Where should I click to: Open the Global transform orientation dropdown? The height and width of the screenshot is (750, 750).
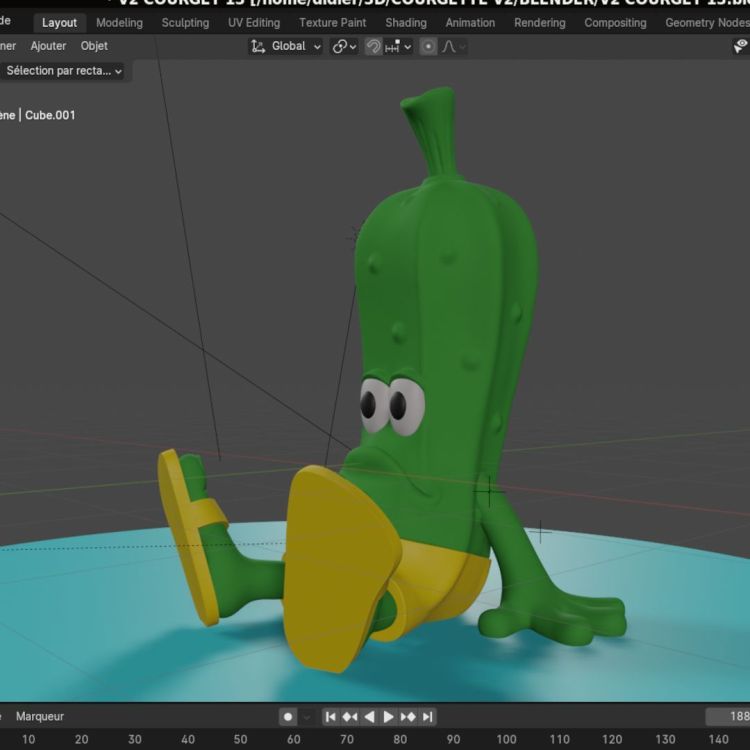tap(286, 46)
